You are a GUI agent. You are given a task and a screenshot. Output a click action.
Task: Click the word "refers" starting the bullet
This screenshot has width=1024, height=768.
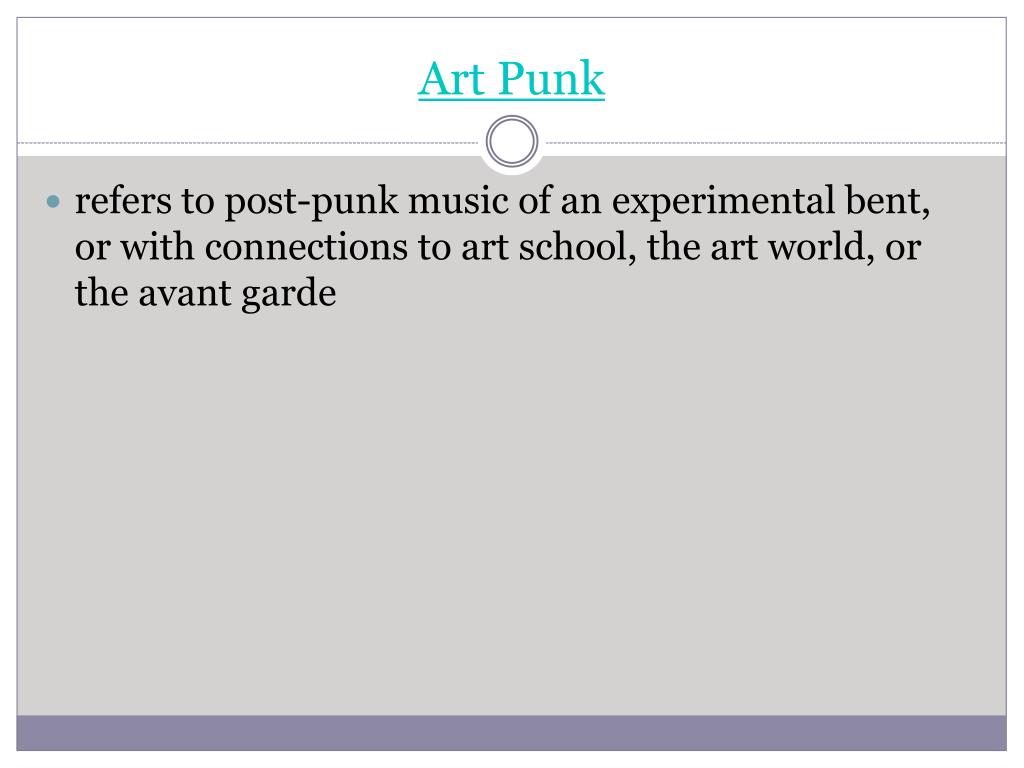(123, 201)
